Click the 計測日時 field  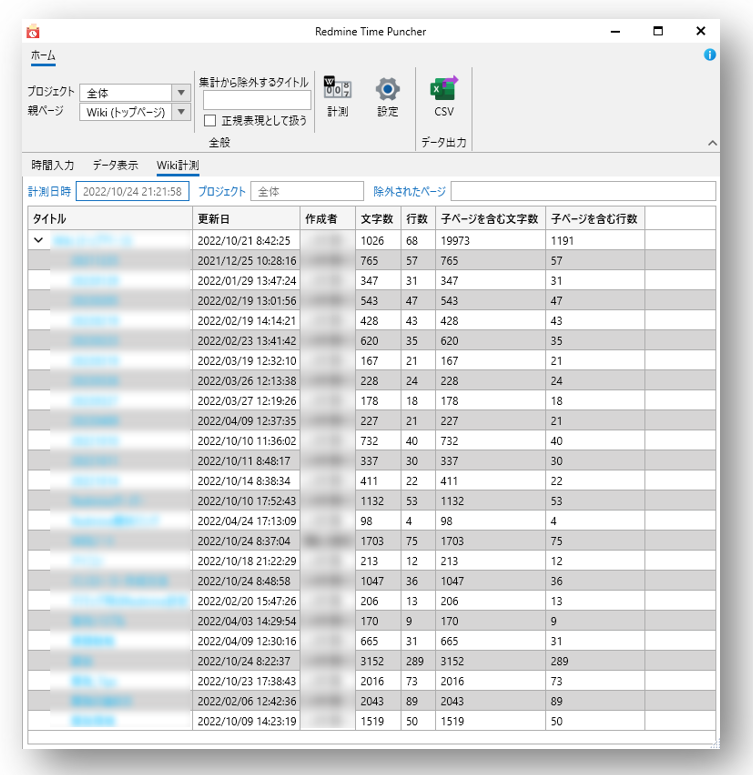(x=133, y=192)
